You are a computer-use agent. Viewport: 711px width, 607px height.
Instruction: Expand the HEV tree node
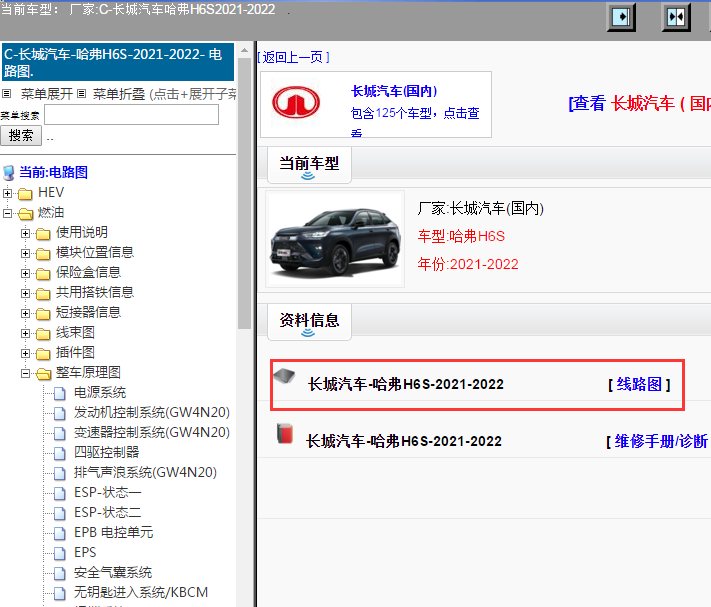click(x=7, y=193)
